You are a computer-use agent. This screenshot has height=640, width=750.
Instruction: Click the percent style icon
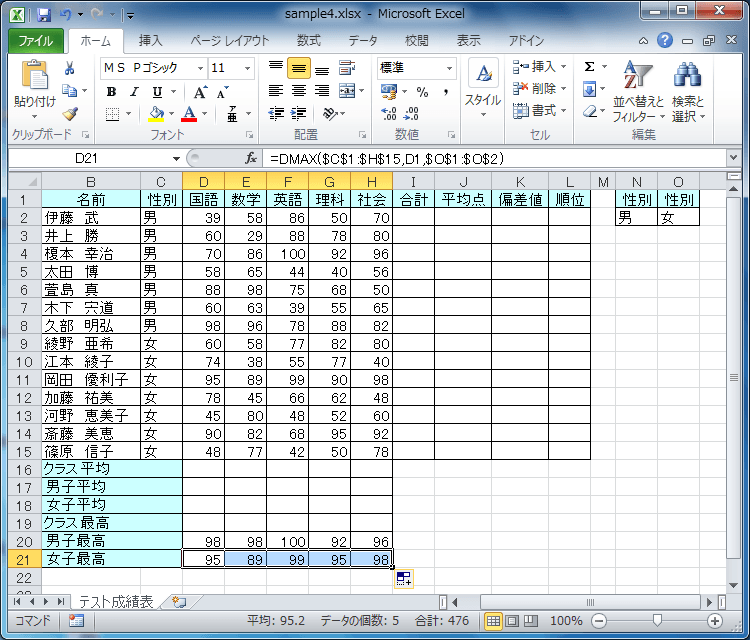click(x=422, y=91)
